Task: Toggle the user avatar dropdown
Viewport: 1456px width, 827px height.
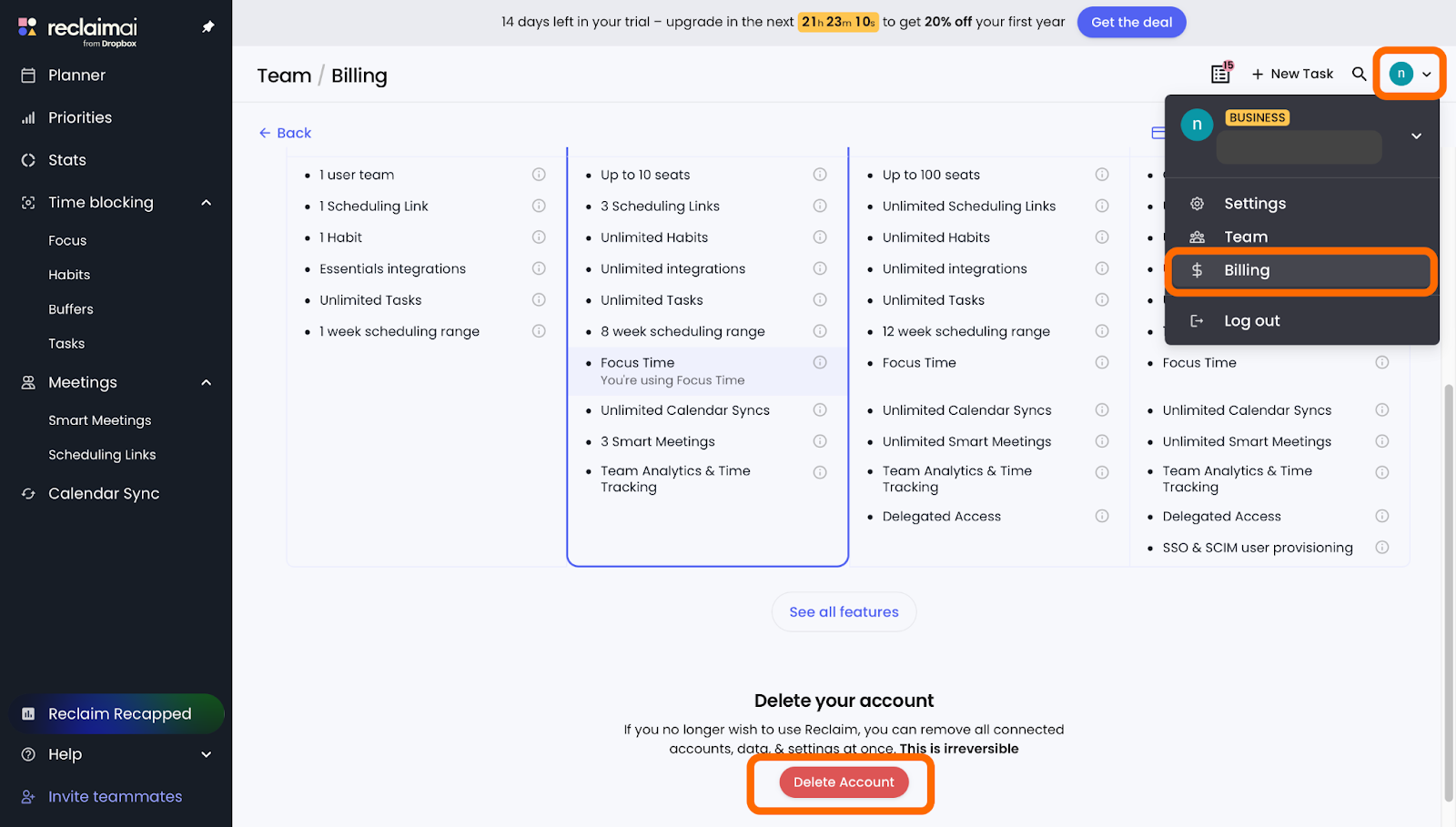Action: [1410, 74]
